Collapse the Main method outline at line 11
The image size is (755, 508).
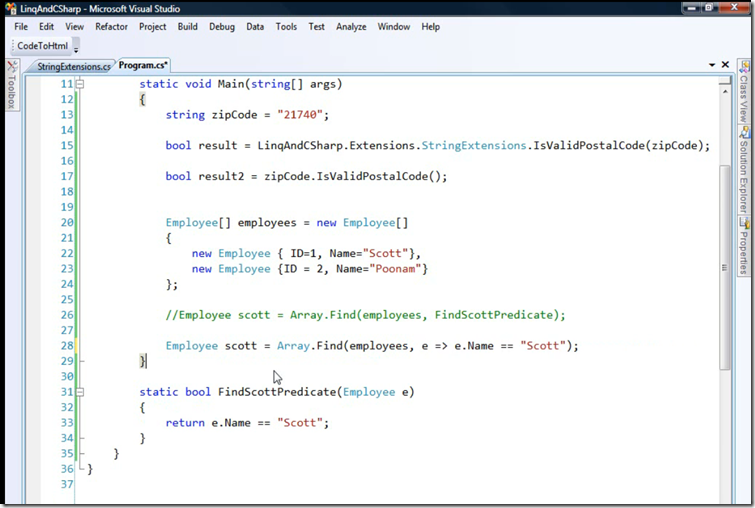point(80,84)
